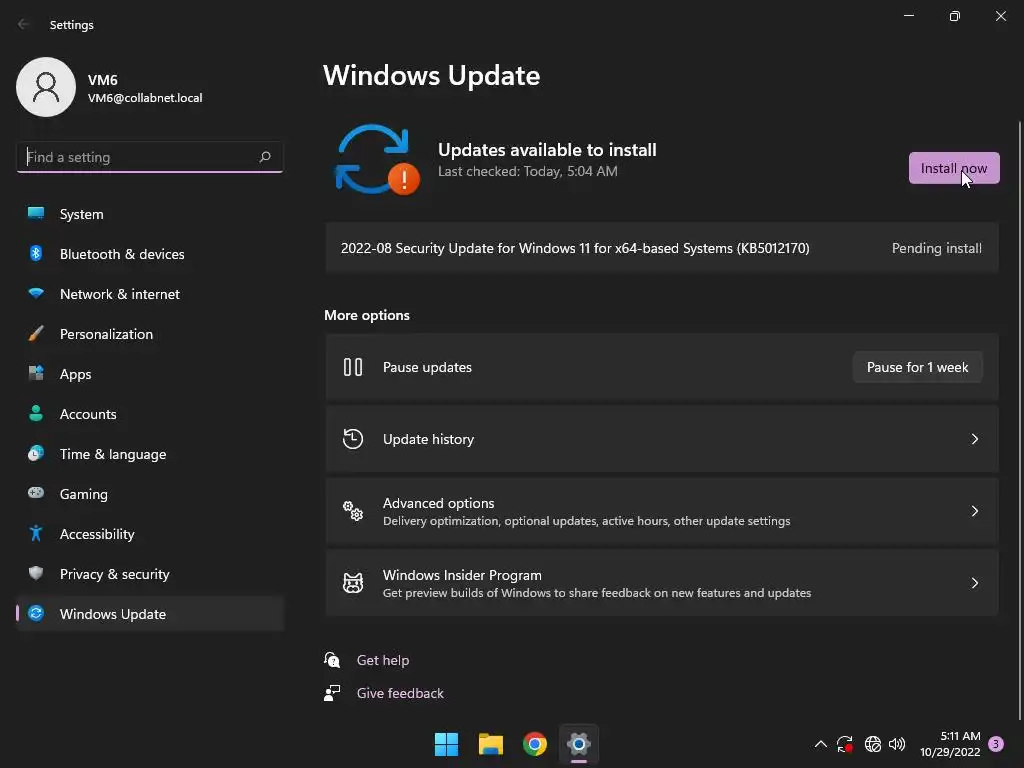The width and height of the screenshot is (1024, 768).
Task: Click the Advanced options gears icon
Action: pyautogui.click(x=353, y=511)
